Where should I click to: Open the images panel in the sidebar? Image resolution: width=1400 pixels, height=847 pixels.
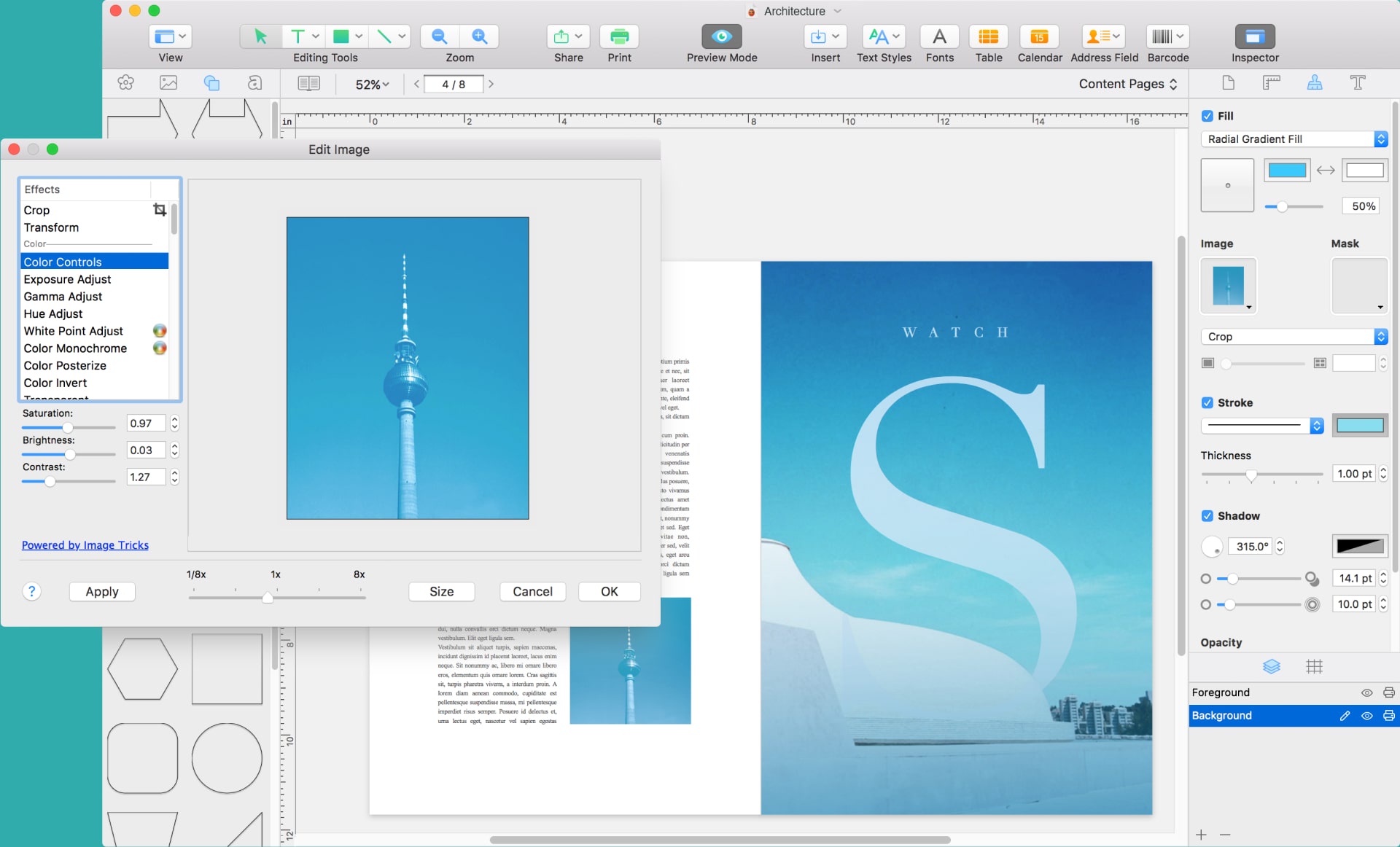[x=168, y=83]
